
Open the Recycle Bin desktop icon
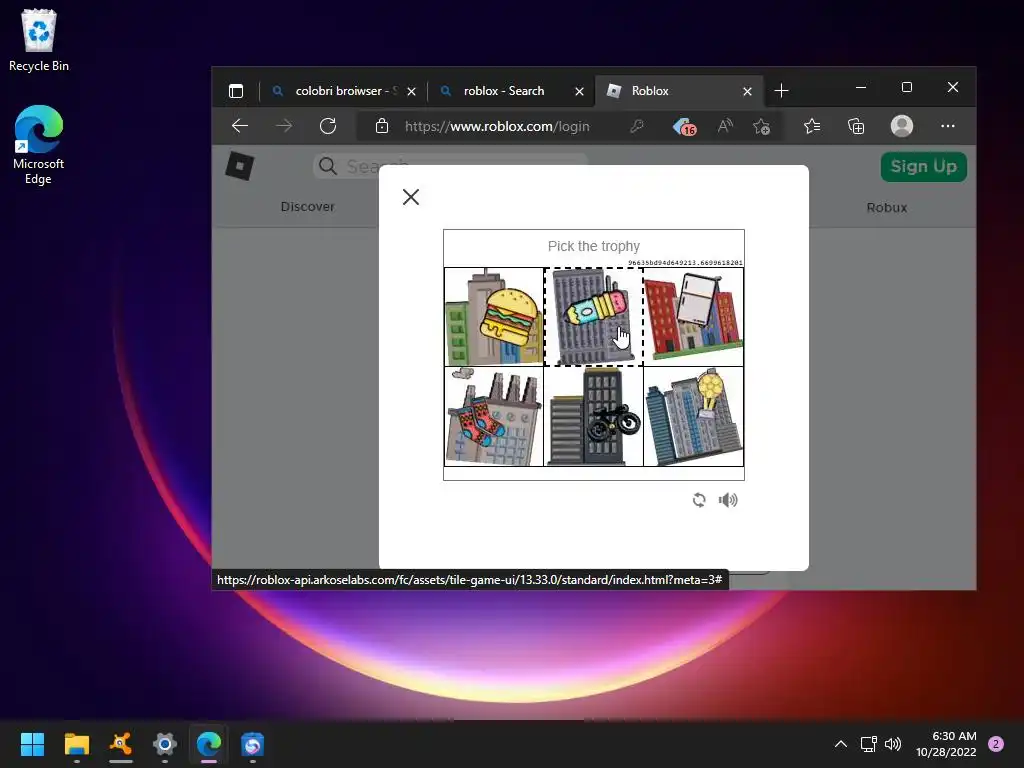pyautogui.click(x=39, y=40)
